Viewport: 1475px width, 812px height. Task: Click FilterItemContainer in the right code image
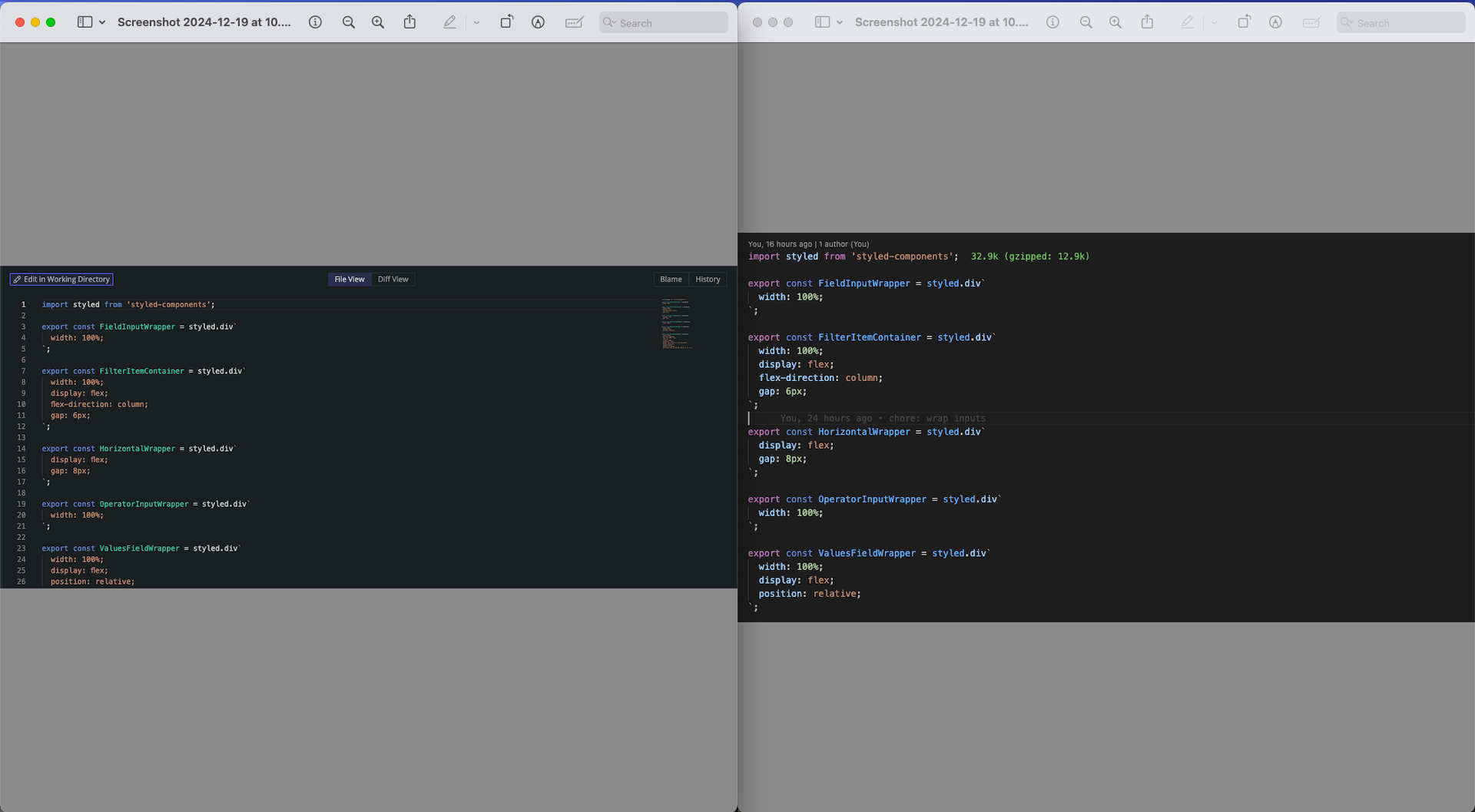pyautogui.click(x=870, y=337)
